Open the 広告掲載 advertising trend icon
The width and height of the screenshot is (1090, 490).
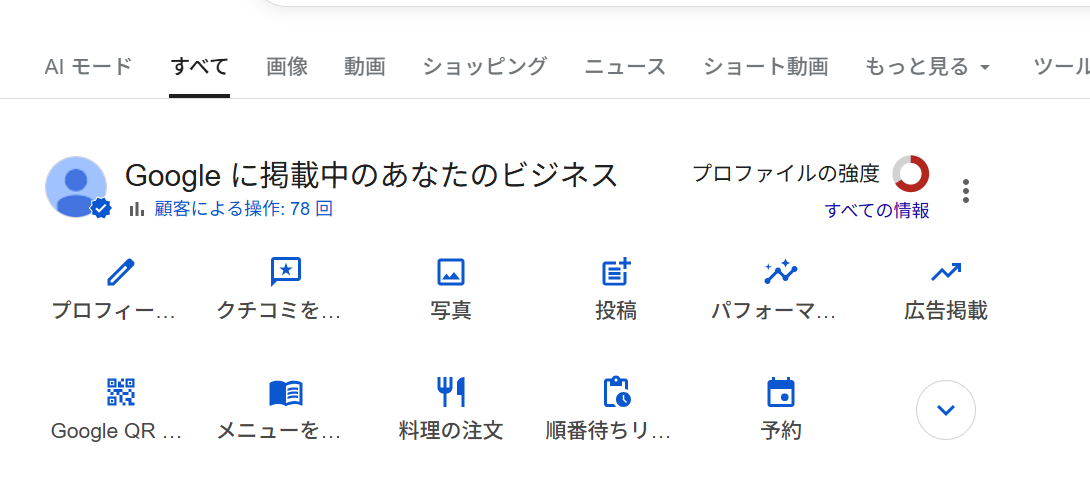coord(945,272)
